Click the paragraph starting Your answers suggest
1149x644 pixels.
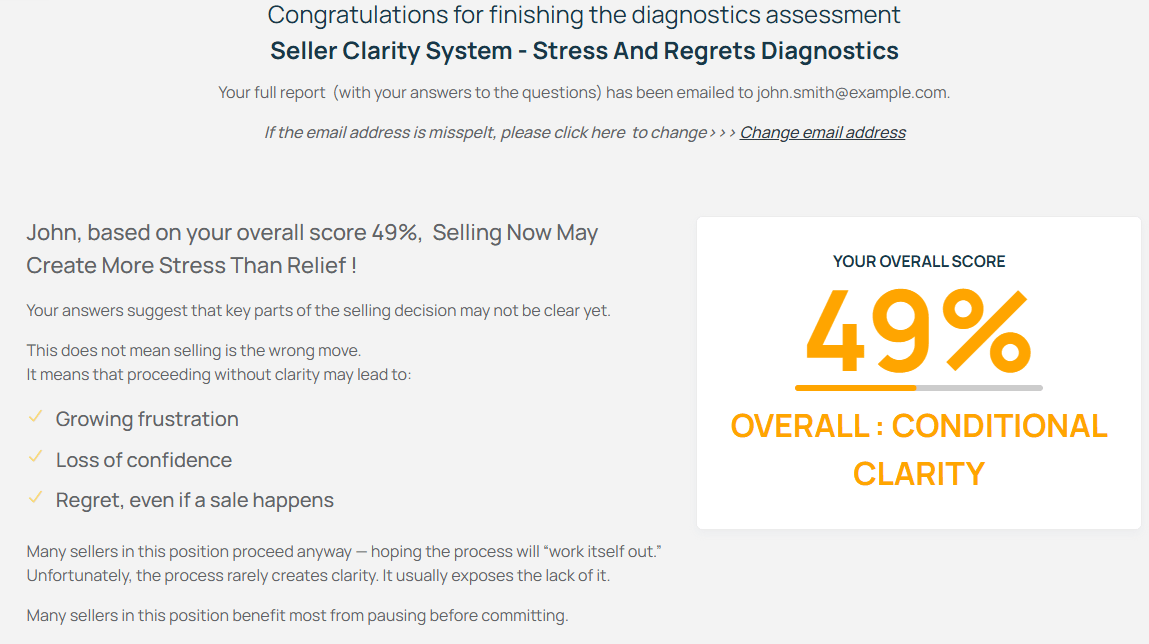point(318,311)
